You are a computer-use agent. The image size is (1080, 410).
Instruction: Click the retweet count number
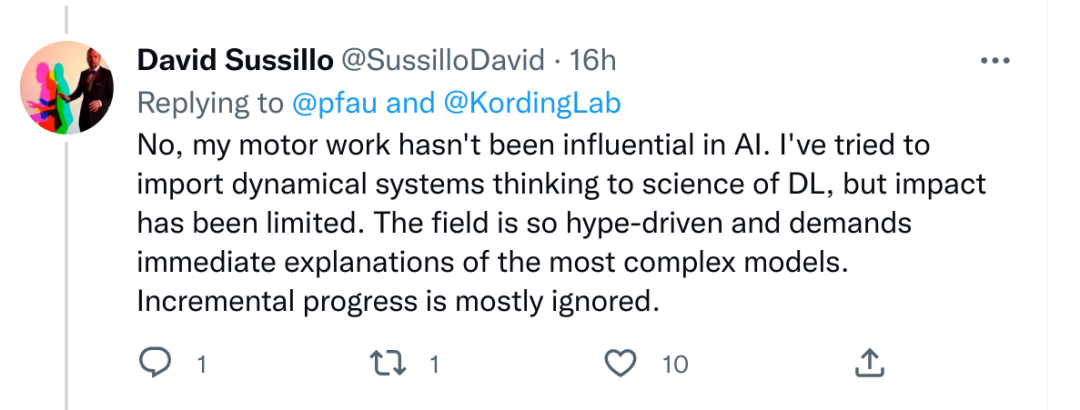coord(434,365)
